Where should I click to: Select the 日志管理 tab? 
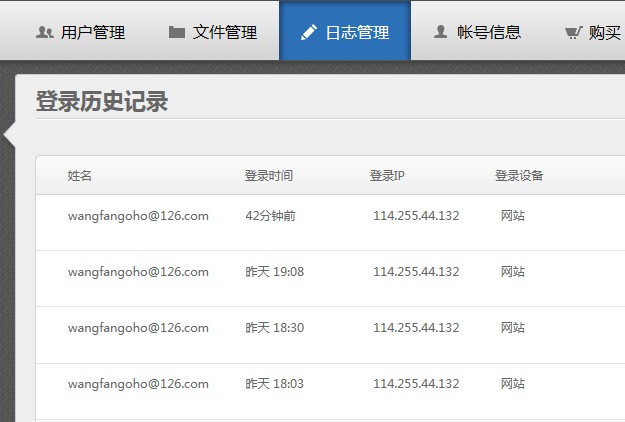(345, 31)
